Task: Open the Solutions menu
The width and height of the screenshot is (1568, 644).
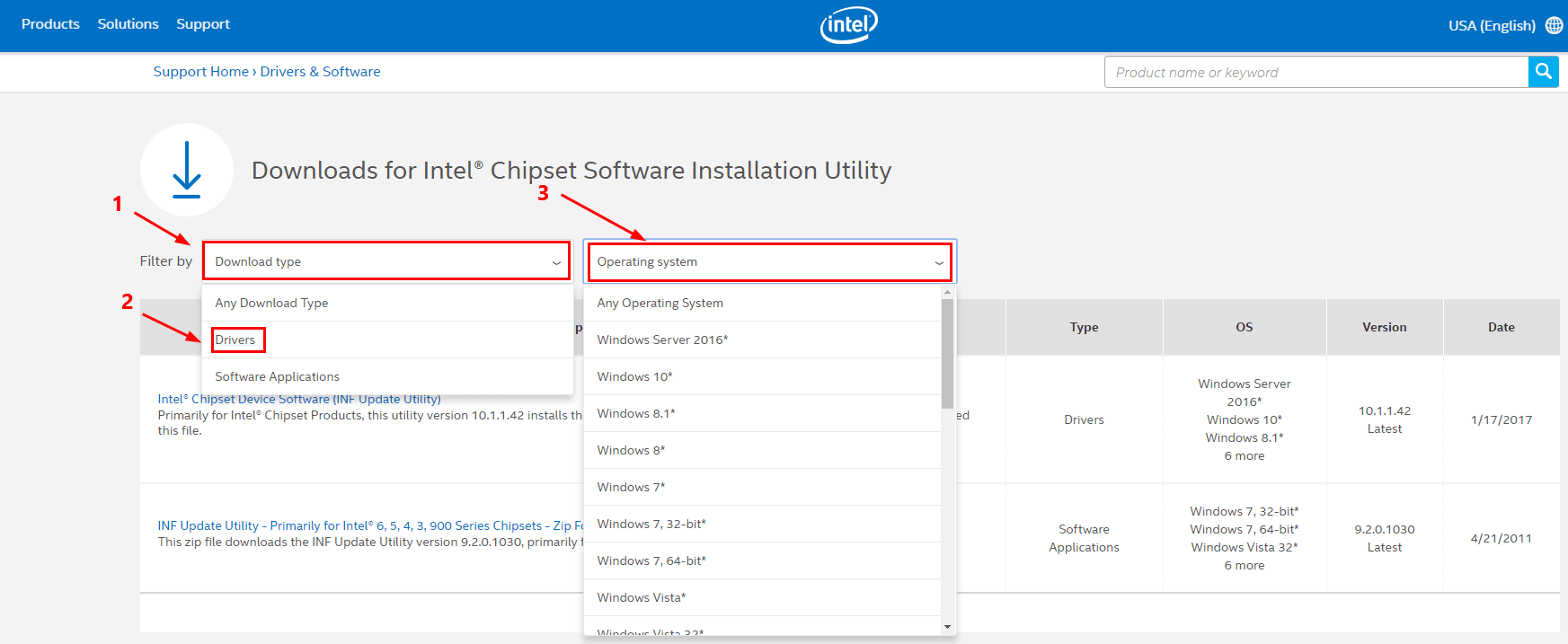Action: click(x=128, y=24)
